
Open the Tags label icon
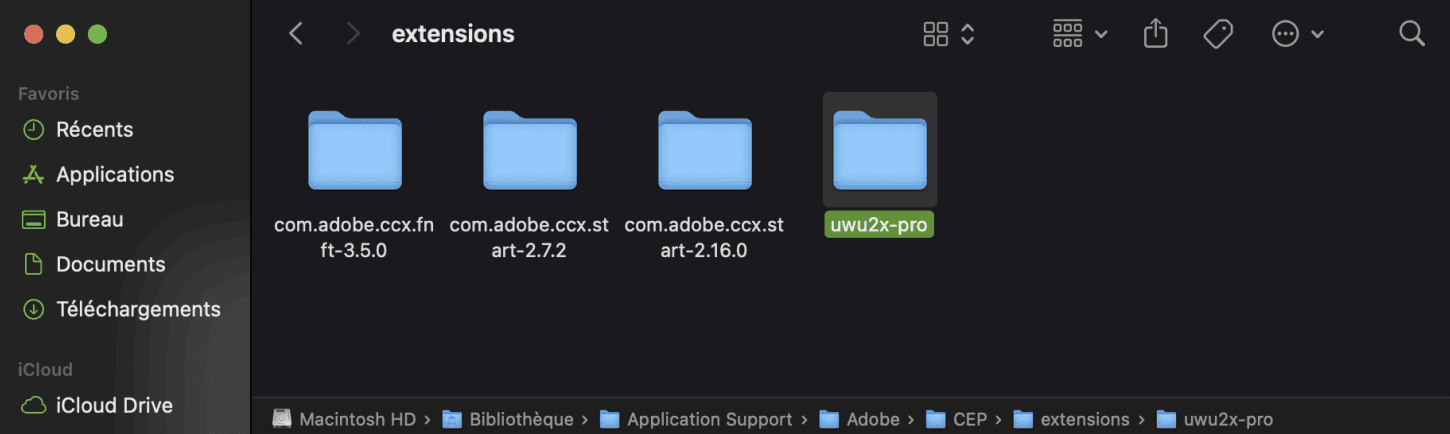[1217, 34]
